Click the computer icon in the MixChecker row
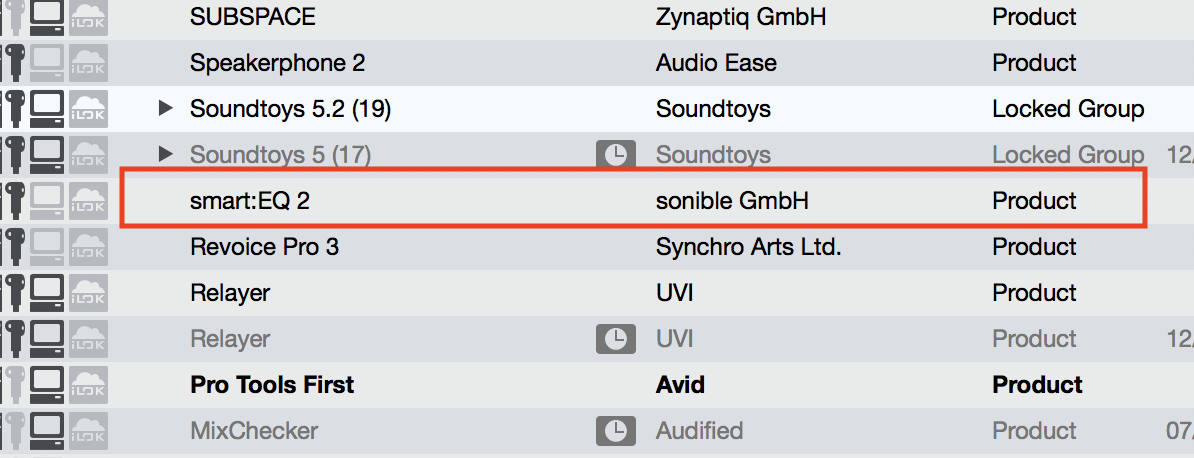 point(47,431)
